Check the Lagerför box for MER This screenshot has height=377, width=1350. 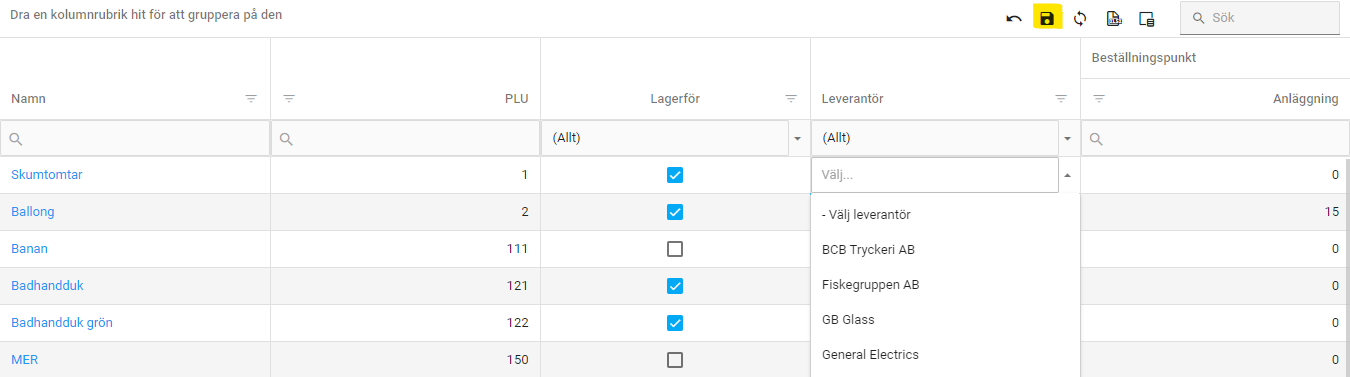tap(675, 360)
